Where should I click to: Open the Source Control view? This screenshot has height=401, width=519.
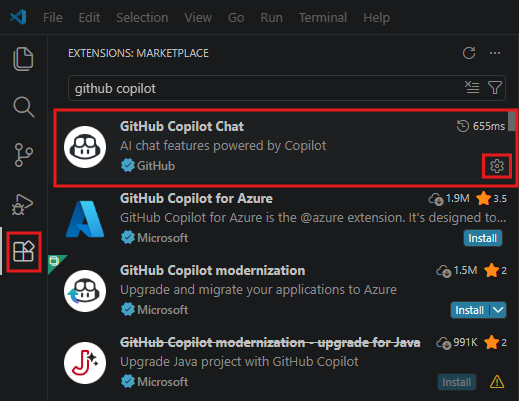[23, 155]
